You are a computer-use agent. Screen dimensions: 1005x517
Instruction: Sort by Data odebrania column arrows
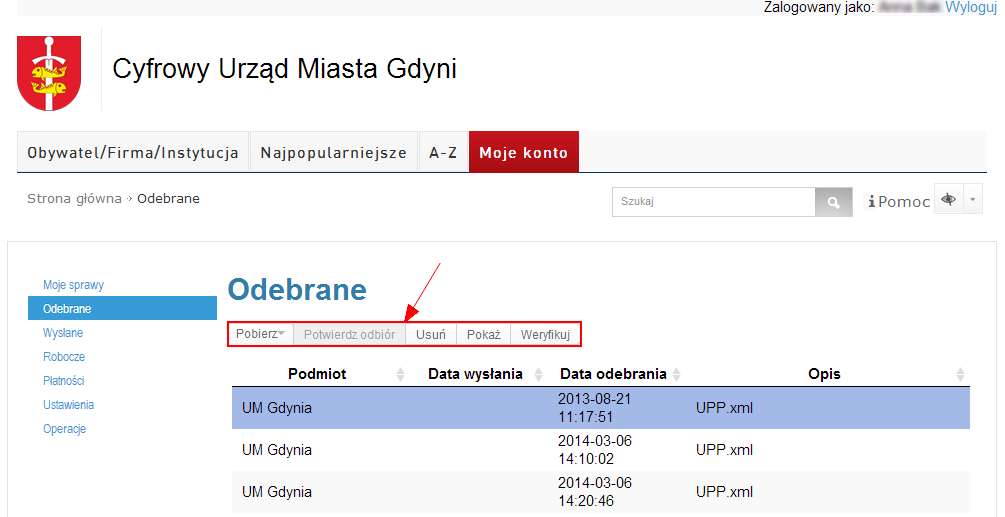(677, 375)
